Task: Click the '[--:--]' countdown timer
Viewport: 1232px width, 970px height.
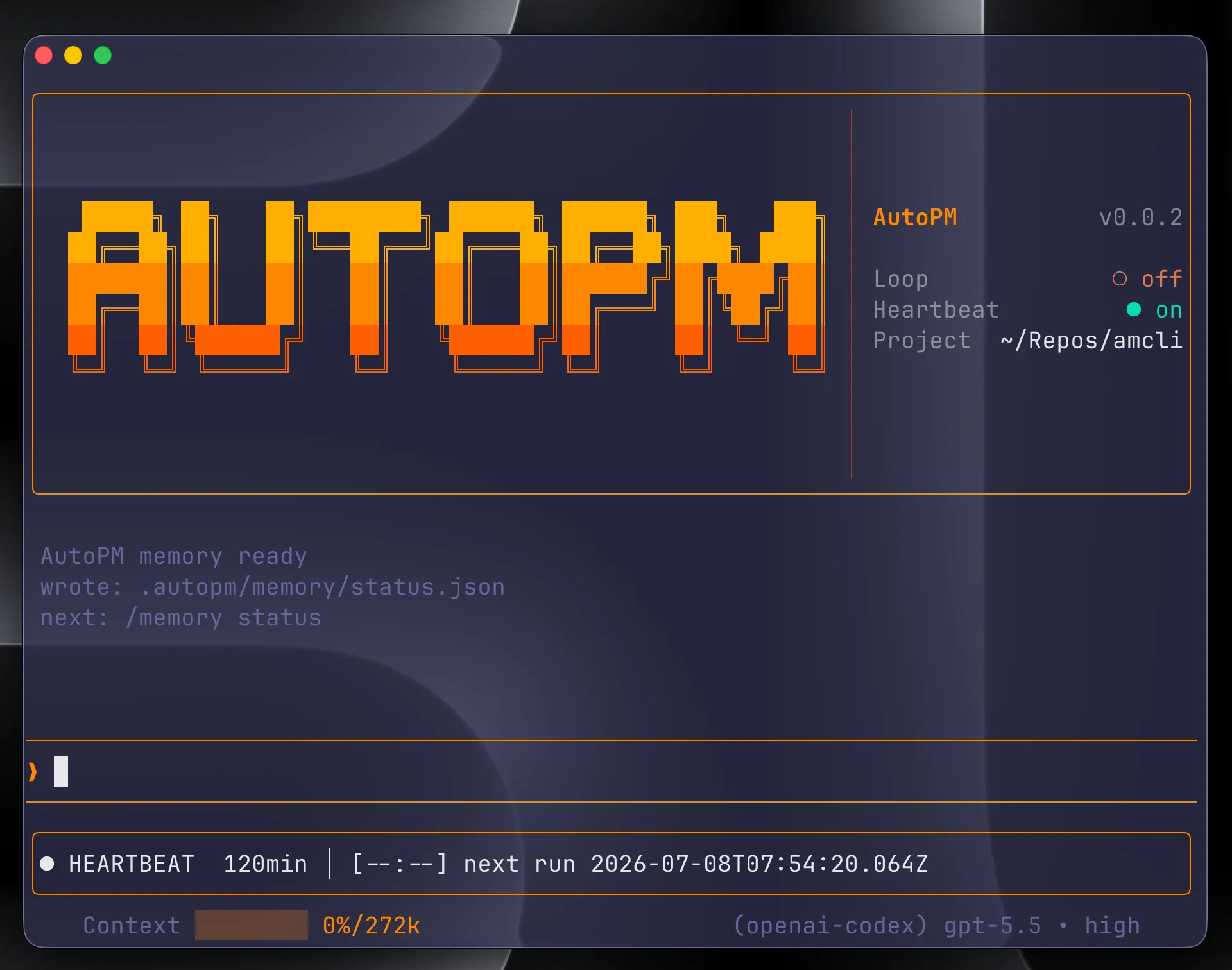Action: point(400,864)
